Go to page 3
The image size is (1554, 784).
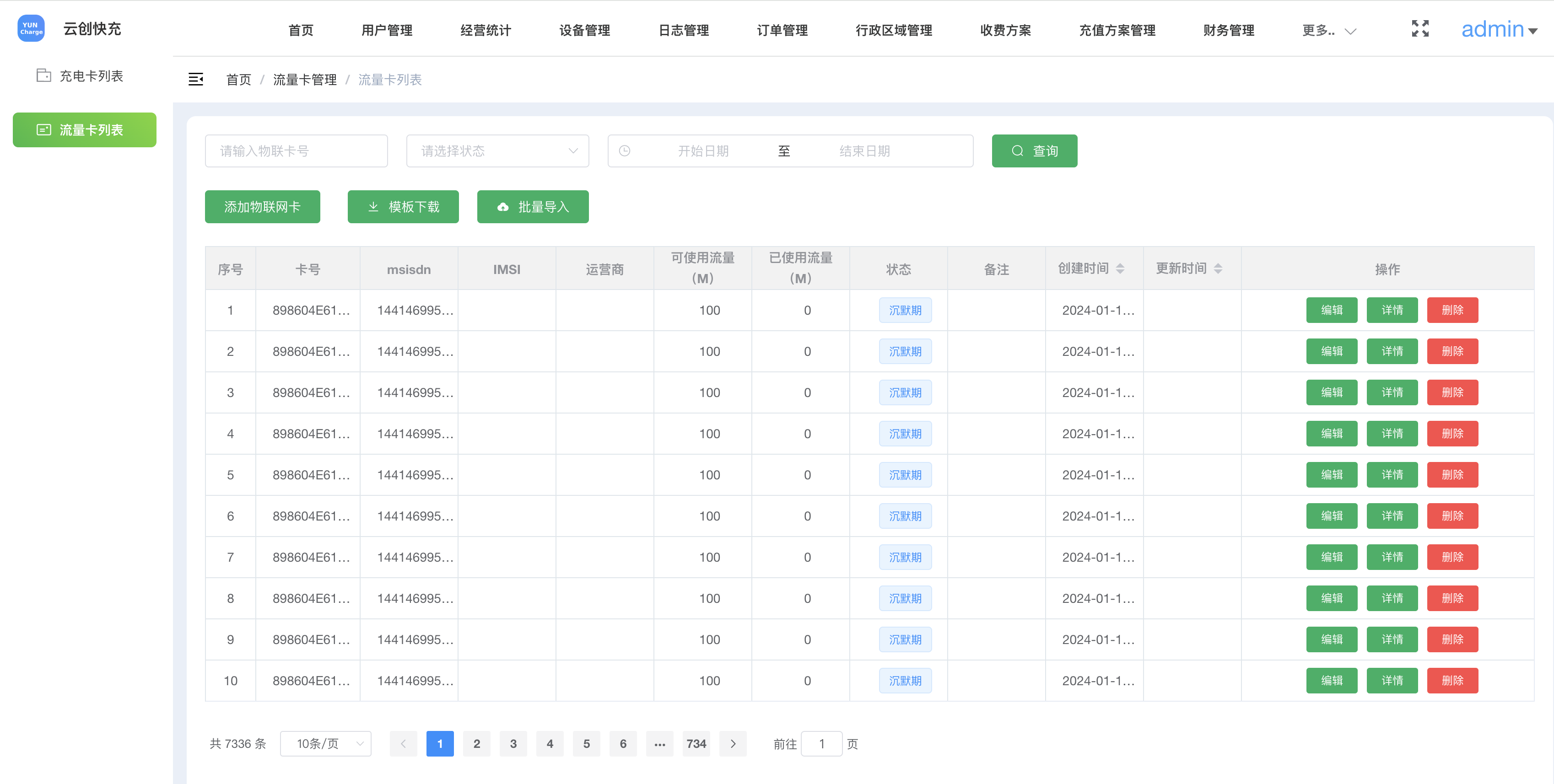pyautogui.click(x=513, y=744)
